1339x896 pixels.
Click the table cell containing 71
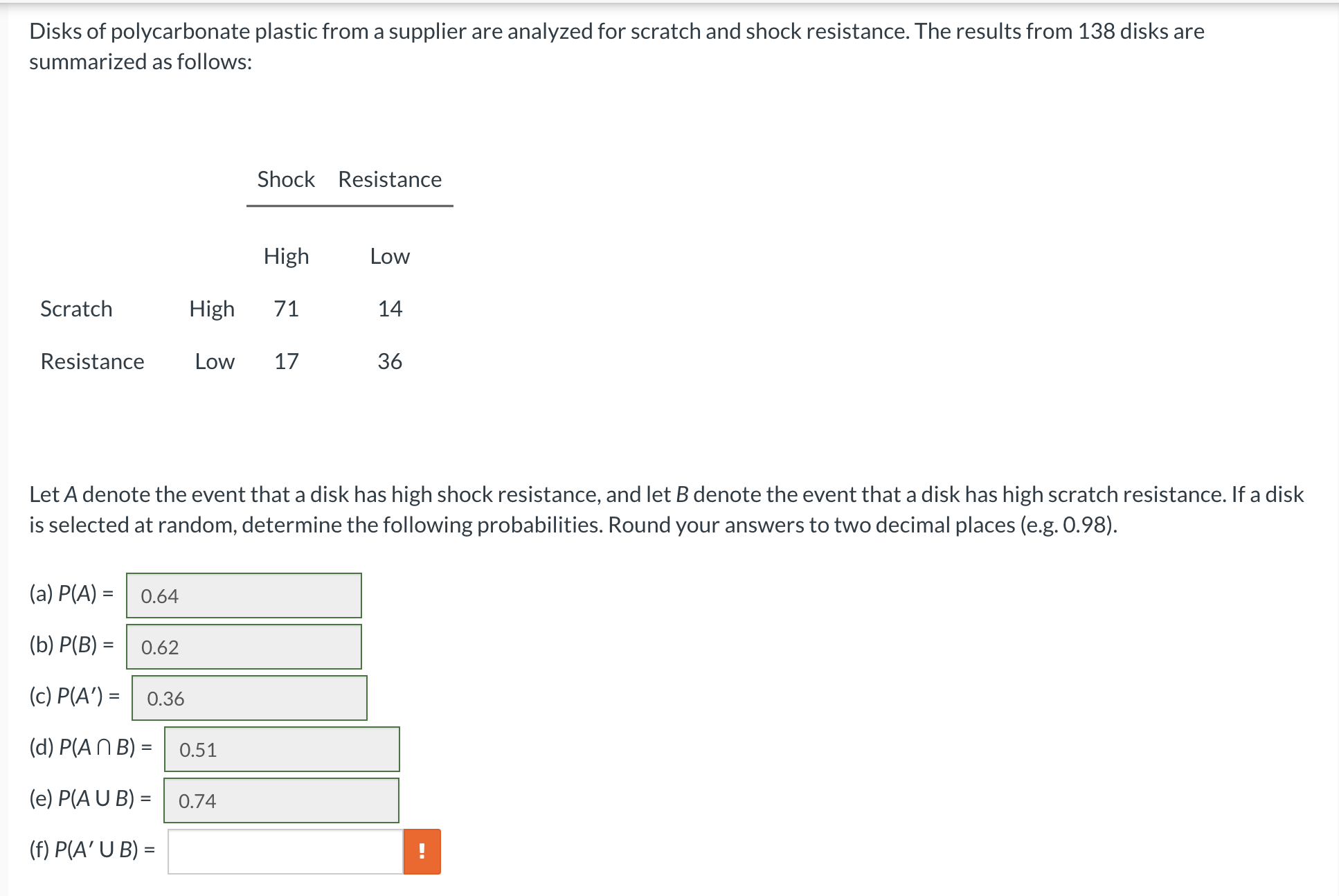tap(287, 309)
